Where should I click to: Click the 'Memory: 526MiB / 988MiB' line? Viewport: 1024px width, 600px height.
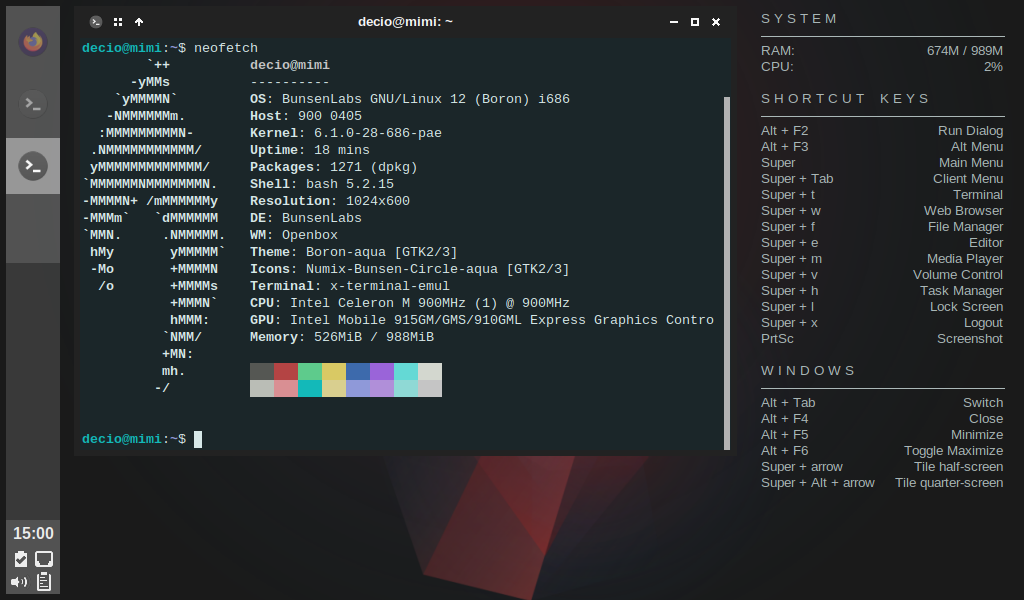coord(342,337)
